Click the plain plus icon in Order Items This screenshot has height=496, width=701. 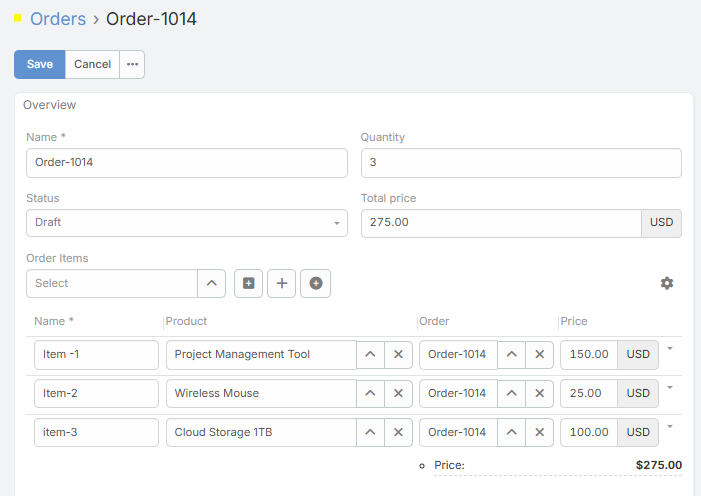click(x=282, y=284)
